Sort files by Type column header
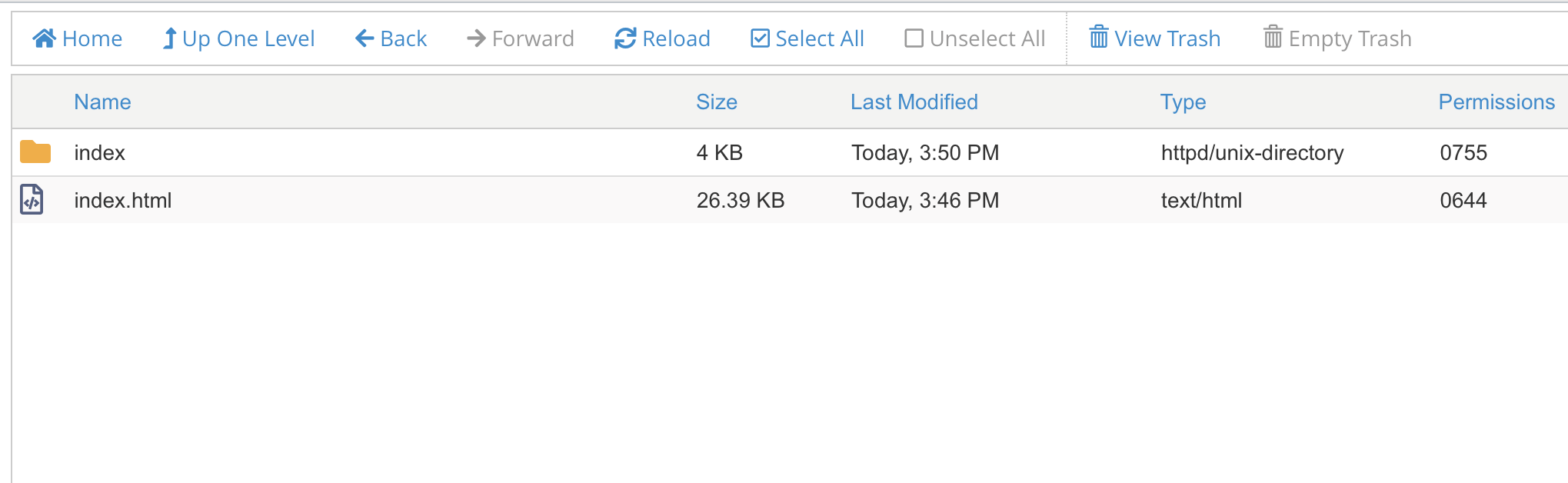Image resolution: width=1568 pixels, height=483 pixels. pyautogui.click(x=1183, y=102)
